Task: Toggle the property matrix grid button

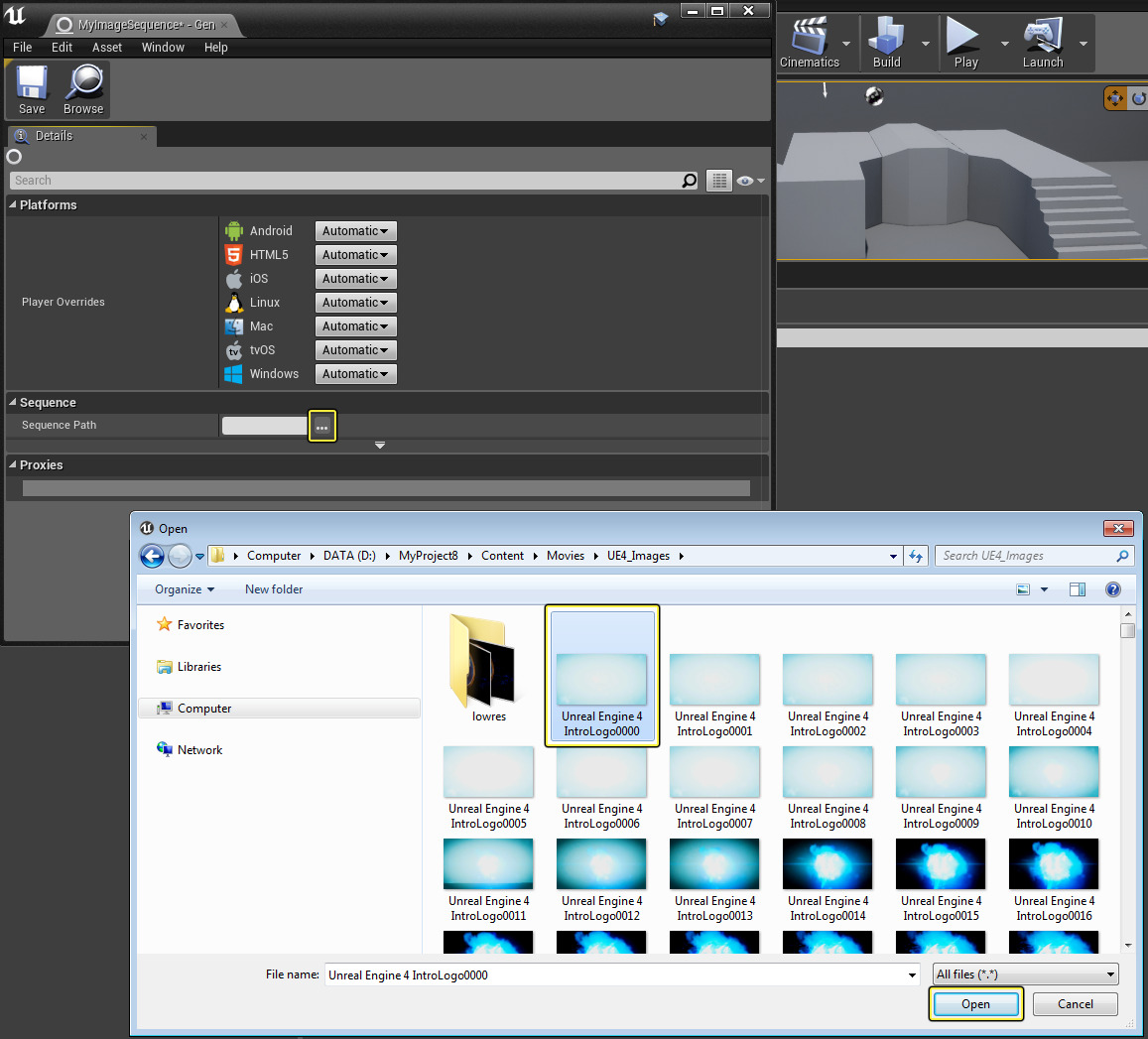Action: point(719,181)
